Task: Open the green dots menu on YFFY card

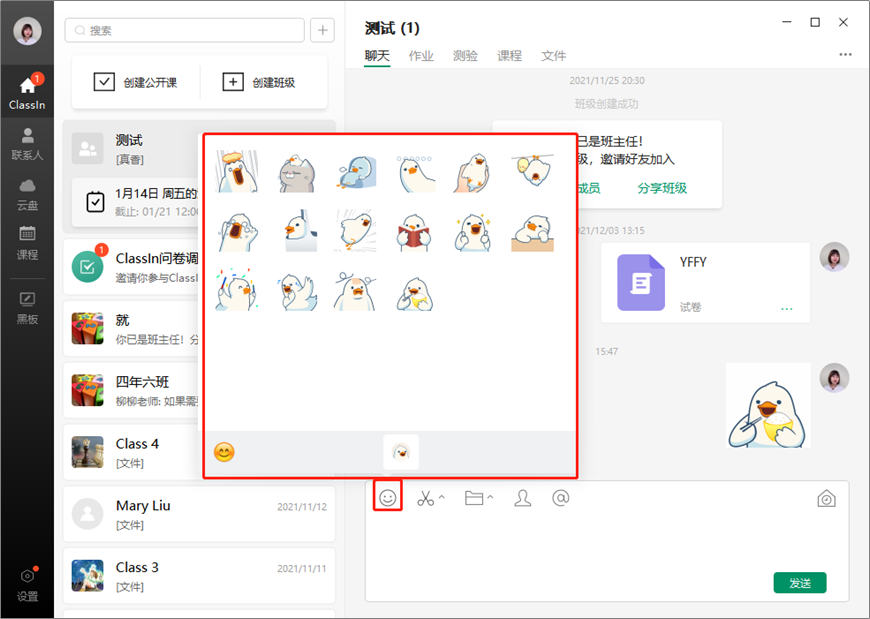Action: click(786, 309)
